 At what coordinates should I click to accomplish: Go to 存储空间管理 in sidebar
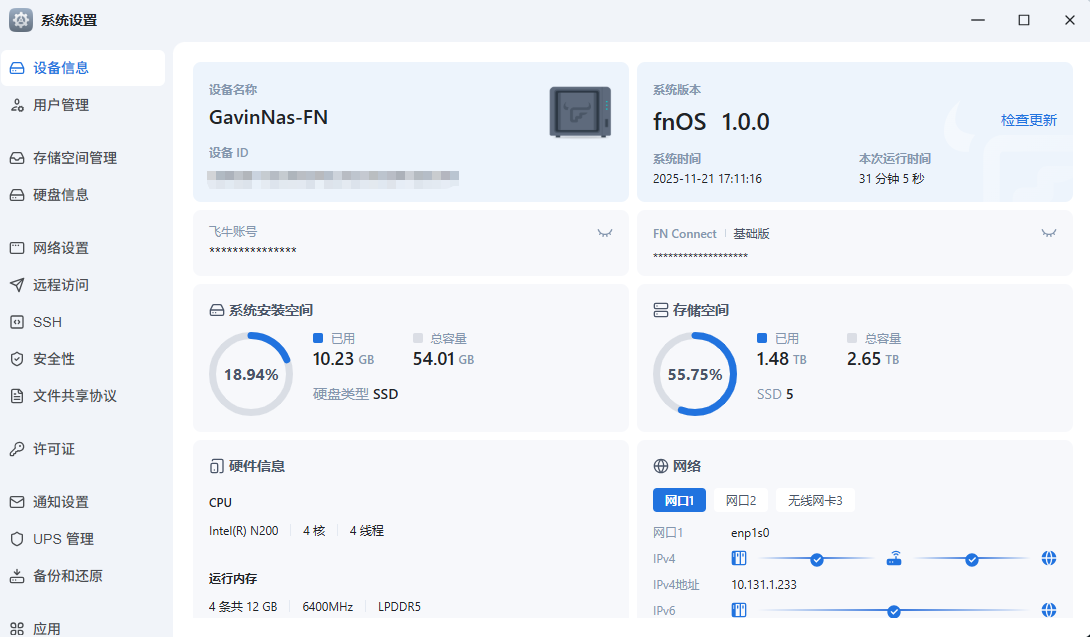pyautogui.click(x=83, y=158)
